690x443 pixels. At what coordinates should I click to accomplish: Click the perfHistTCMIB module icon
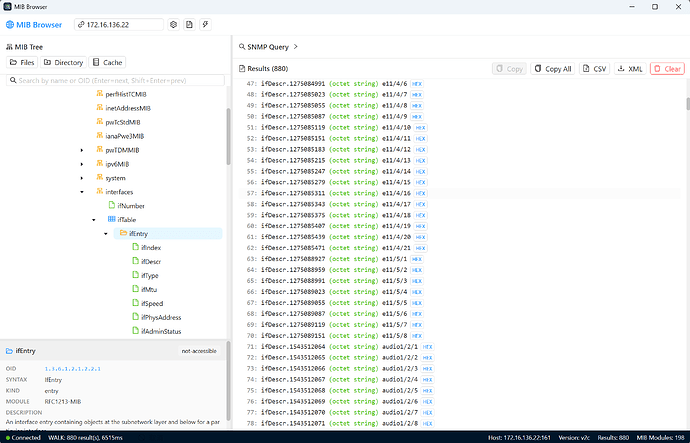(x=99, y=94)
